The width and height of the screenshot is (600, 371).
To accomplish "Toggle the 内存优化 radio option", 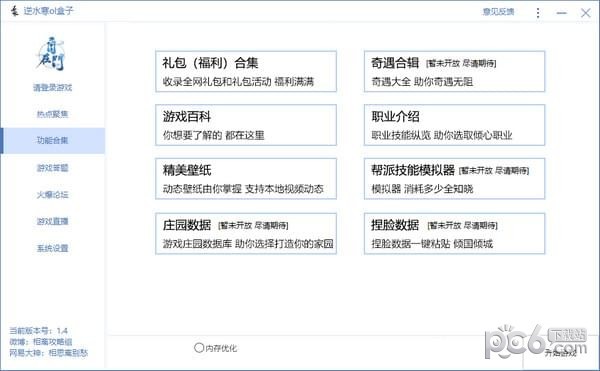I will click(199, 348).
